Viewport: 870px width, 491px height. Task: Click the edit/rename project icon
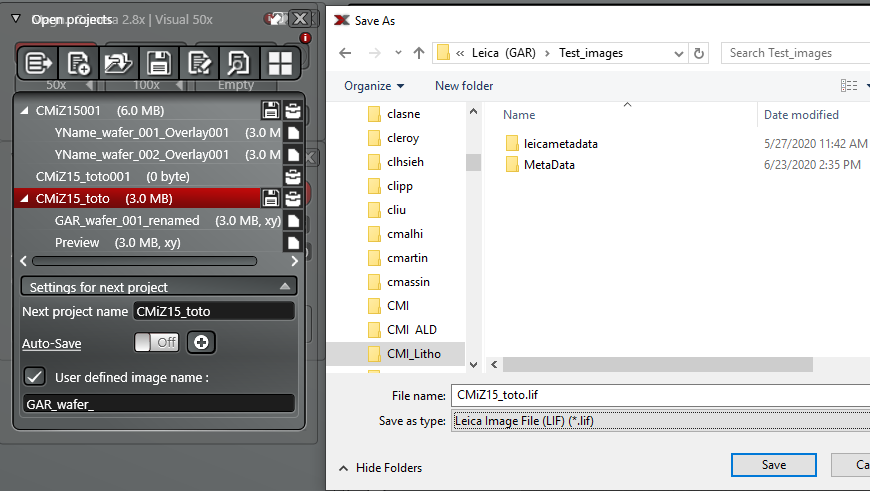[x=198, y=63]
